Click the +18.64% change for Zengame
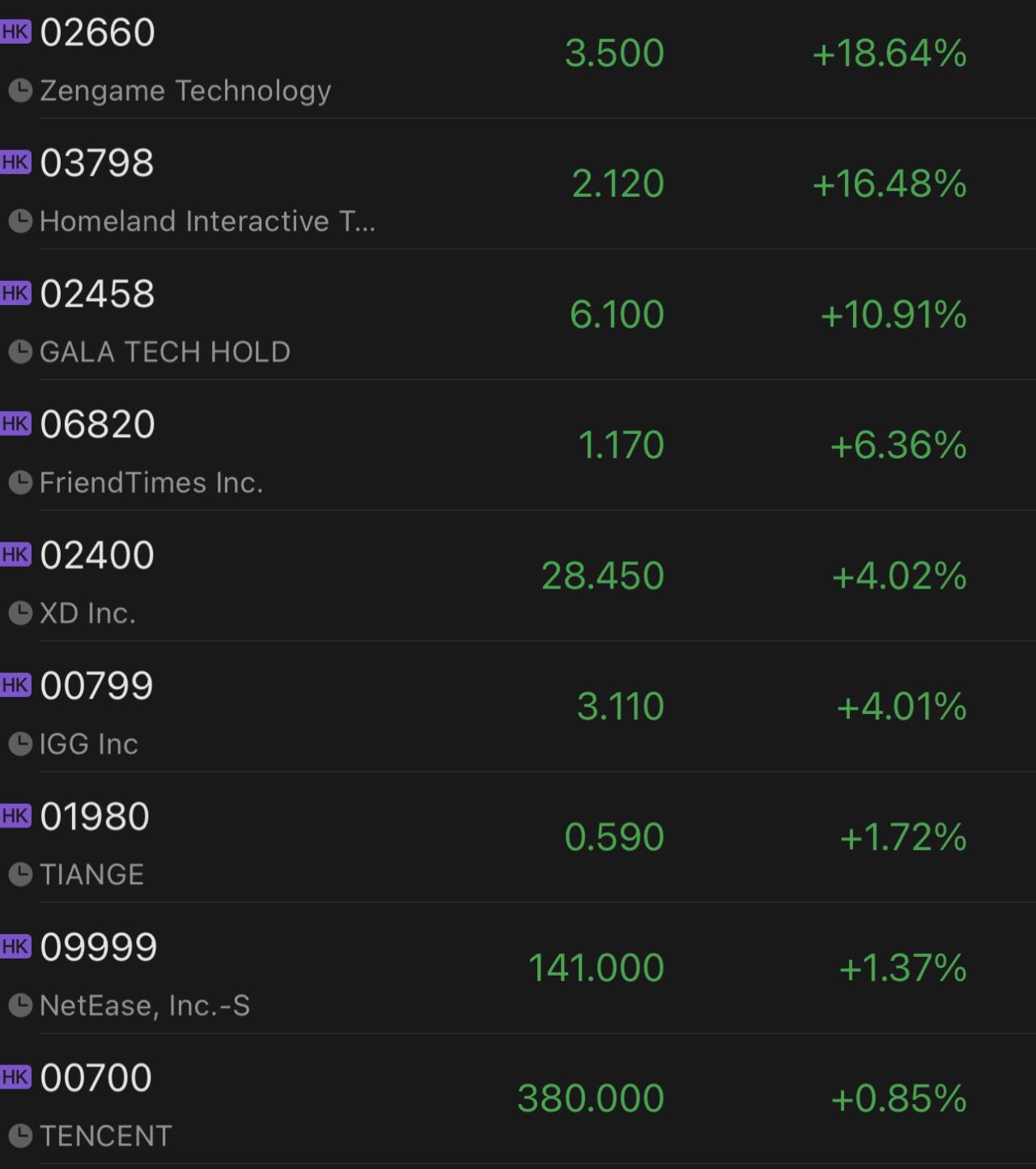The height and width of the screenshot is (1169, 1036). pyautogui.click(x=889, y=53)
